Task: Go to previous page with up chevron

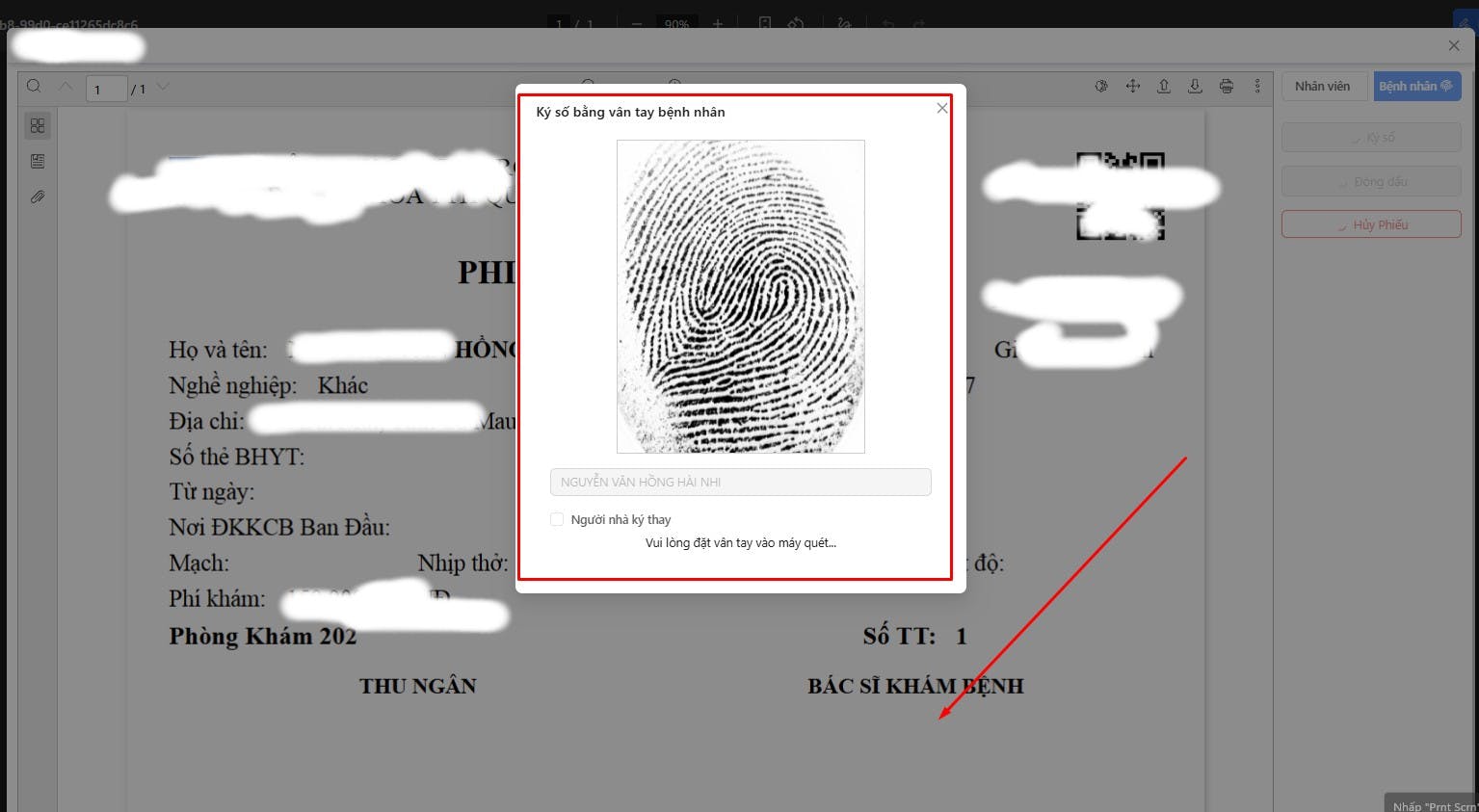Action: (x=66, y=87)
